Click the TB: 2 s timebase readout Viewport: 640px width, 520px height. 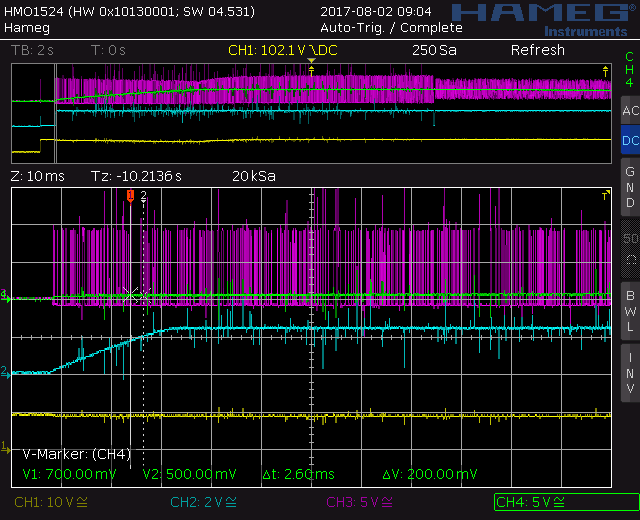click(32, 50)
